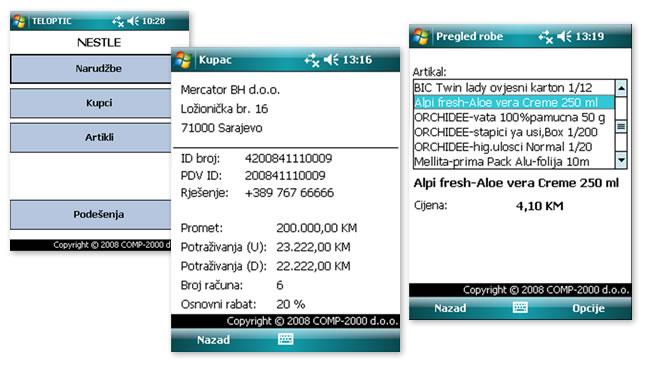
Task: Select Potraživanja (D) value 22.222,00 KM
Action: tap(313, 266)
